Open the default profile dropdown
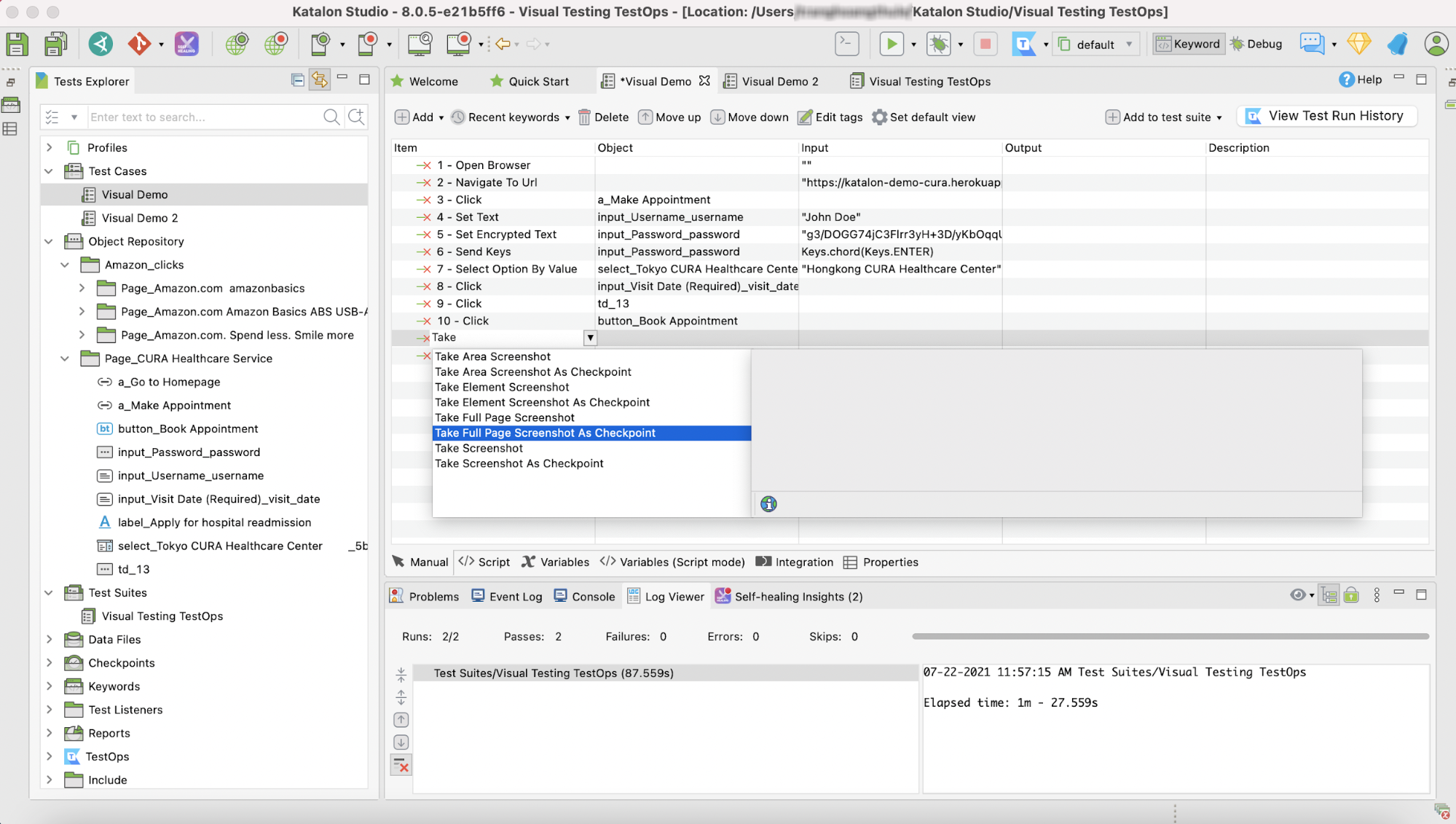 click(x=1097, y=44)
